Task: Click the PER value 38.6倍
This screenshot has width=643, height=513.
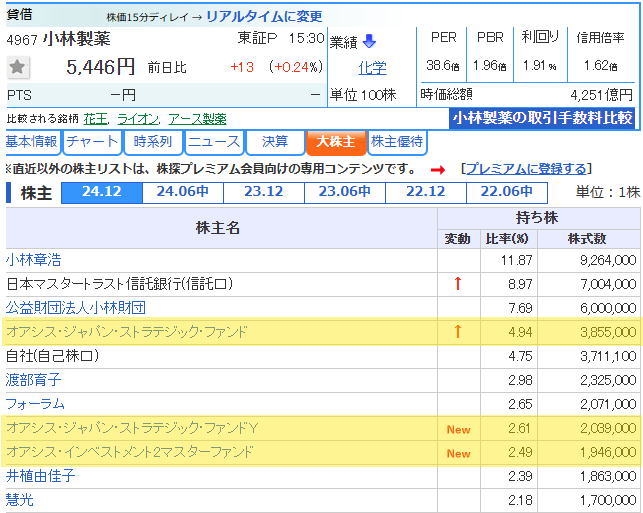Action: 443,65
